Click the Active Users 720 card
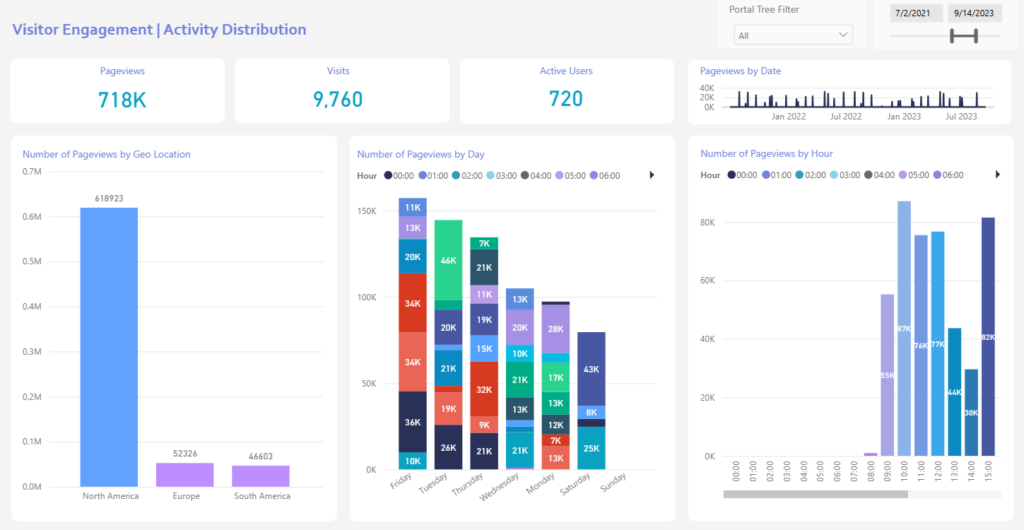 click(x=566, y=90)
